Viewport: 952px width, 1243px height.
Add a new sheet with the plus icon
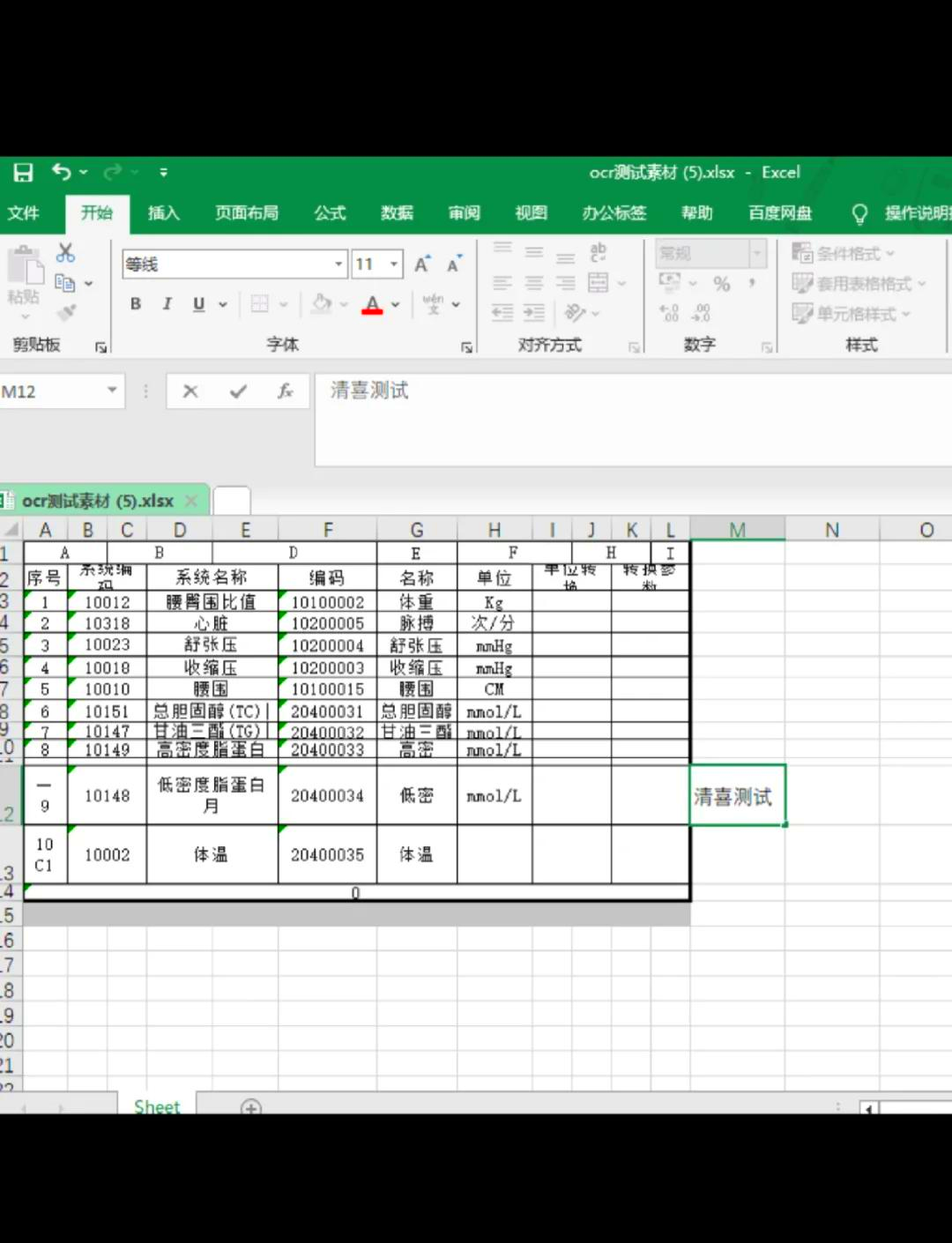point(251,1107)
